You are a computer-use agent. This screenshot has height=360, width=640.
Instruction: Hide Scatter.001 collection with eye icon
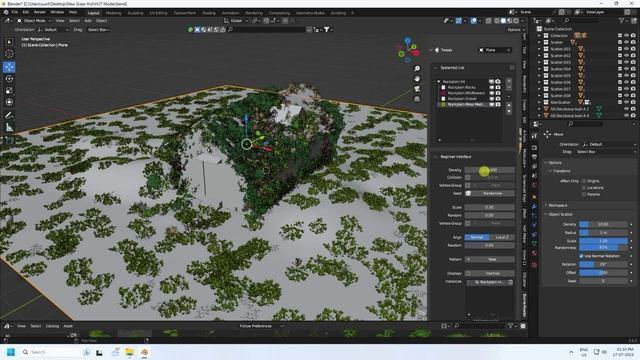[x=627, y=49]
